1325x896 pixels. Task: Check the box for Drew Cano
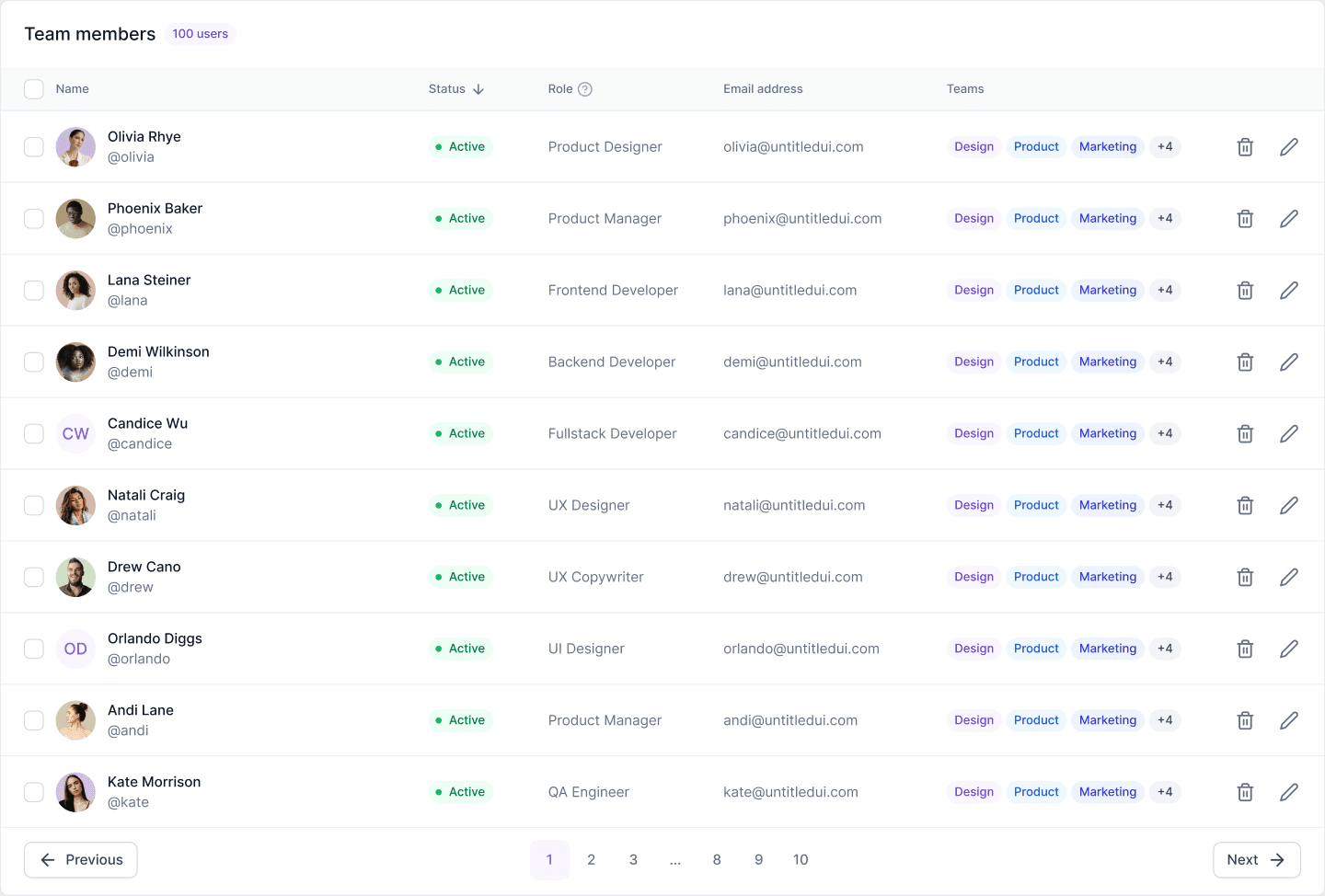(x=34, y=577)
